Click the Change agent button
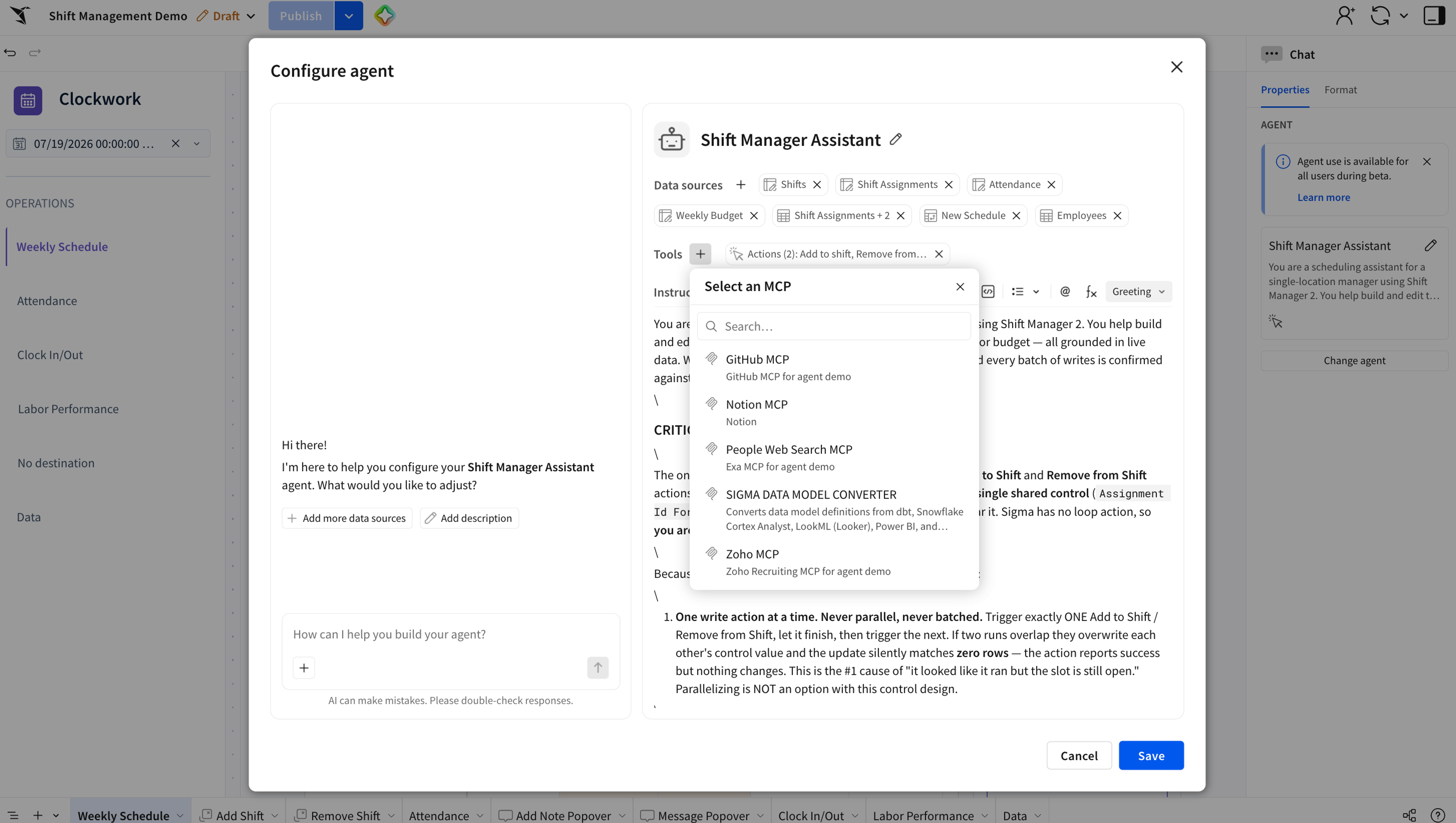Viewport: 1456px width, 823px height. (1354, 361)
